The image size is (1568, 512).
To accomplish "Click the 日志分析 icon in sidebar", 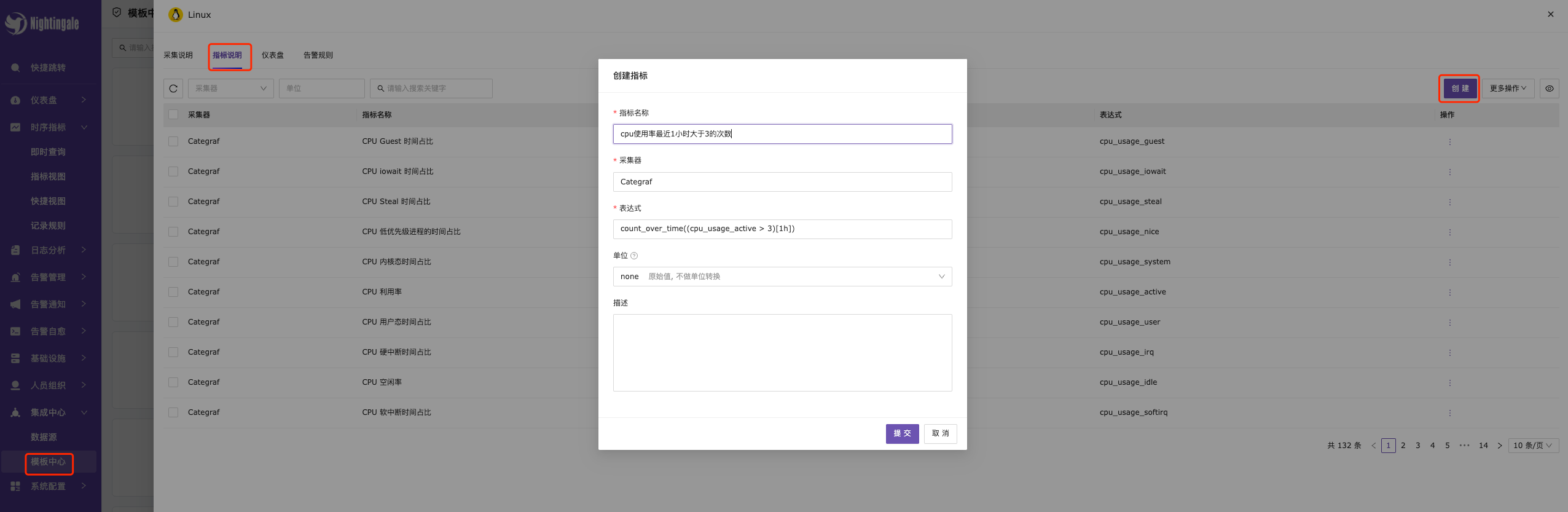I will 15,250.
